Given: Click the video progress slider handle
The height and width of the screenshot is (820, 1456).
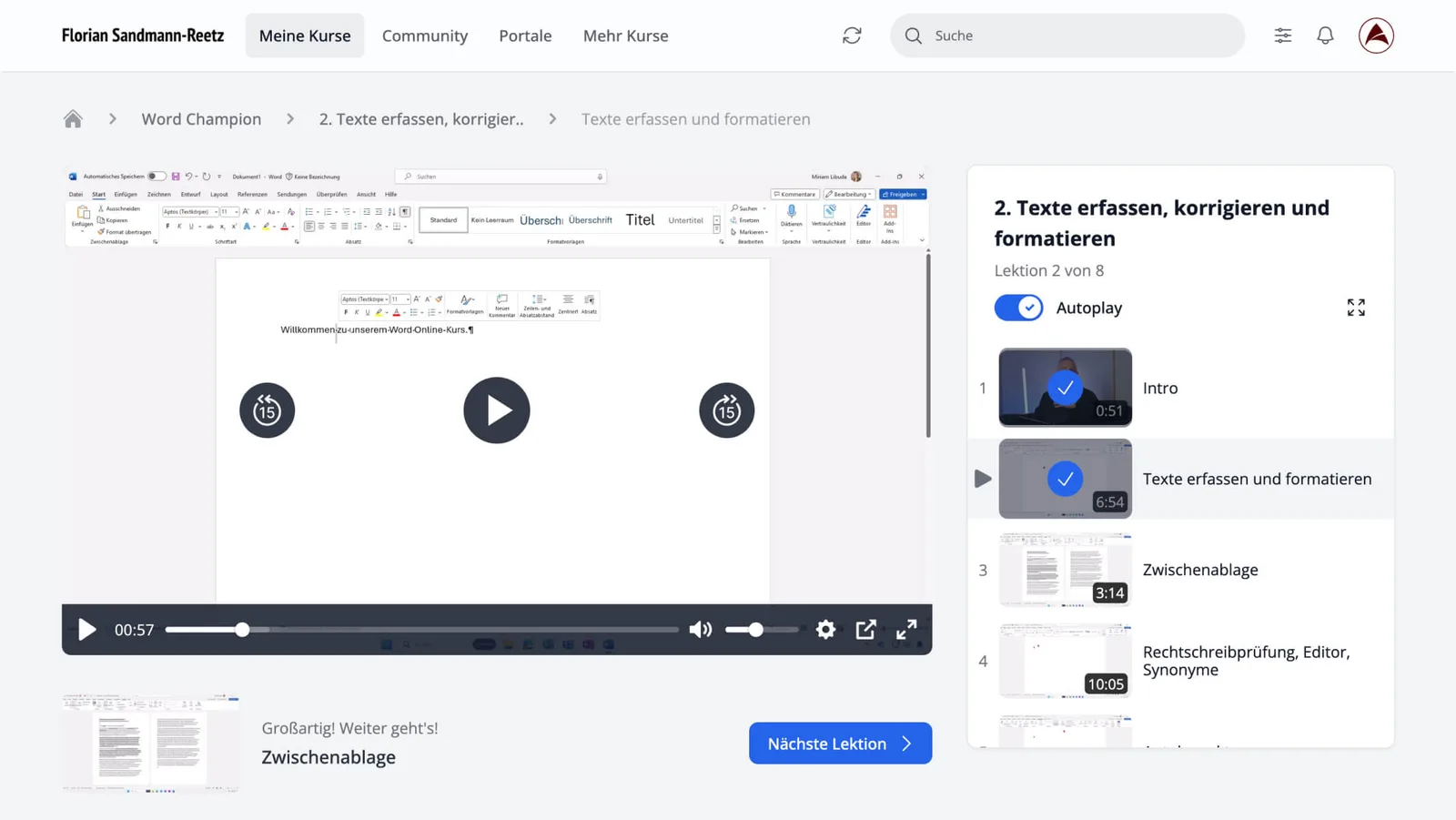Looking at the screenshot, I should (242, 630).
